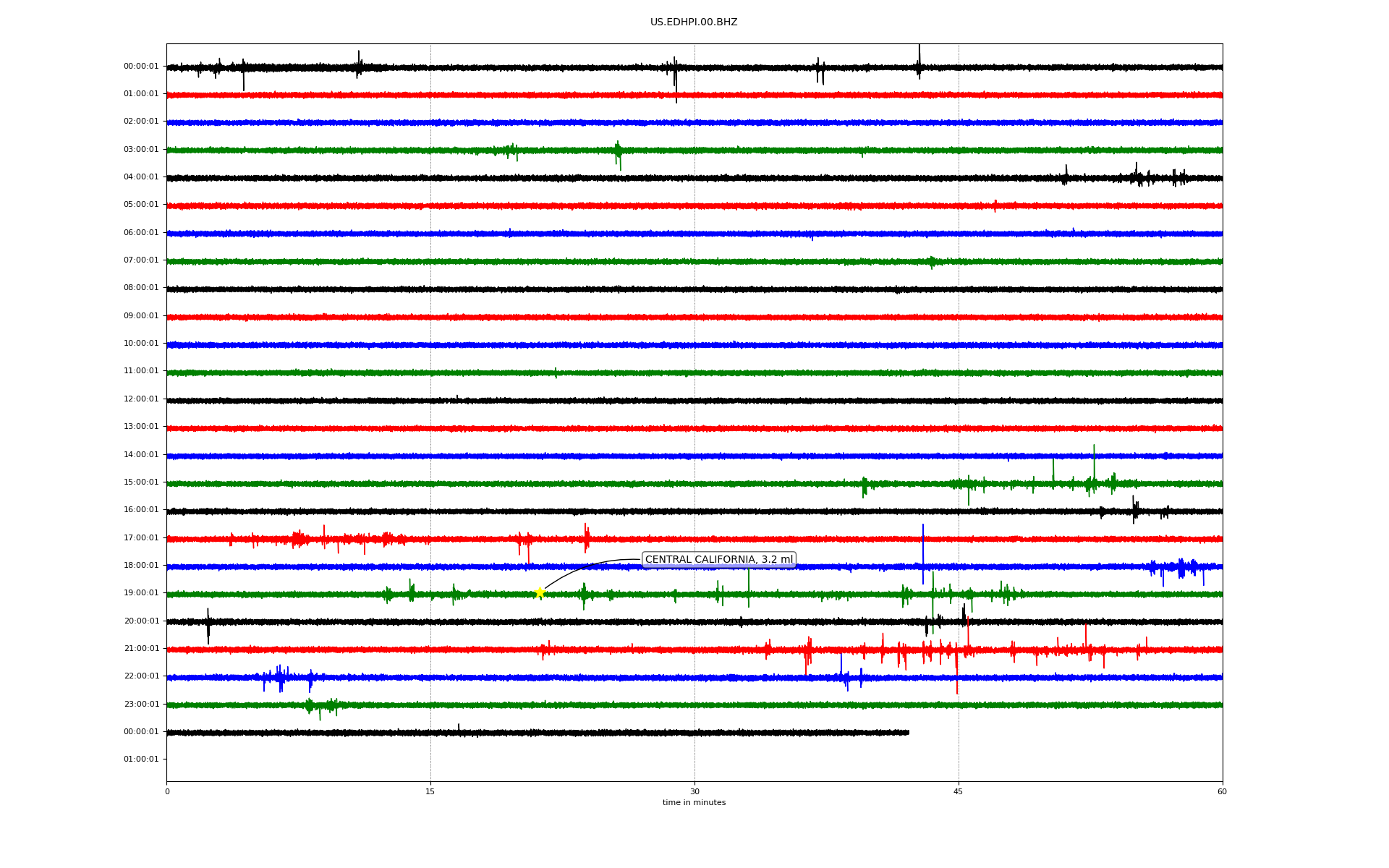Click the 45 tick on the minutes axis
The width and height of the screenshot is (1389, 868).
coord(959,791)
